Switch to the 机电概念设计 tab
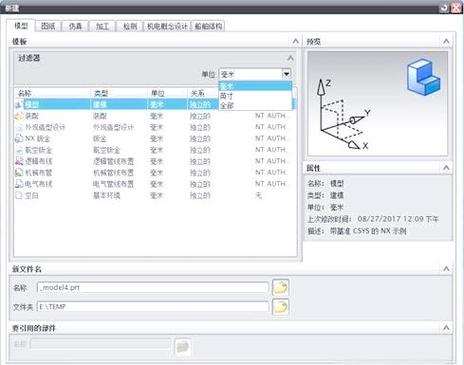The image size is (464, 365). 167,26
